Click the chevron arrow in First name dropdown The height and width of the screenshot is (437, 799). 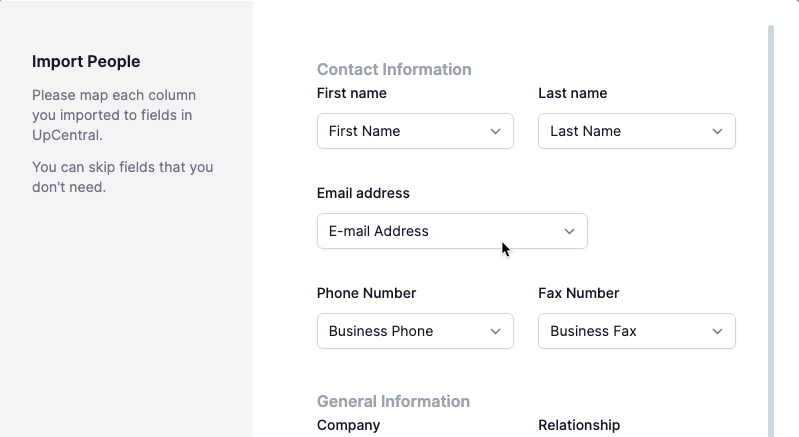(x=496, y=131)
